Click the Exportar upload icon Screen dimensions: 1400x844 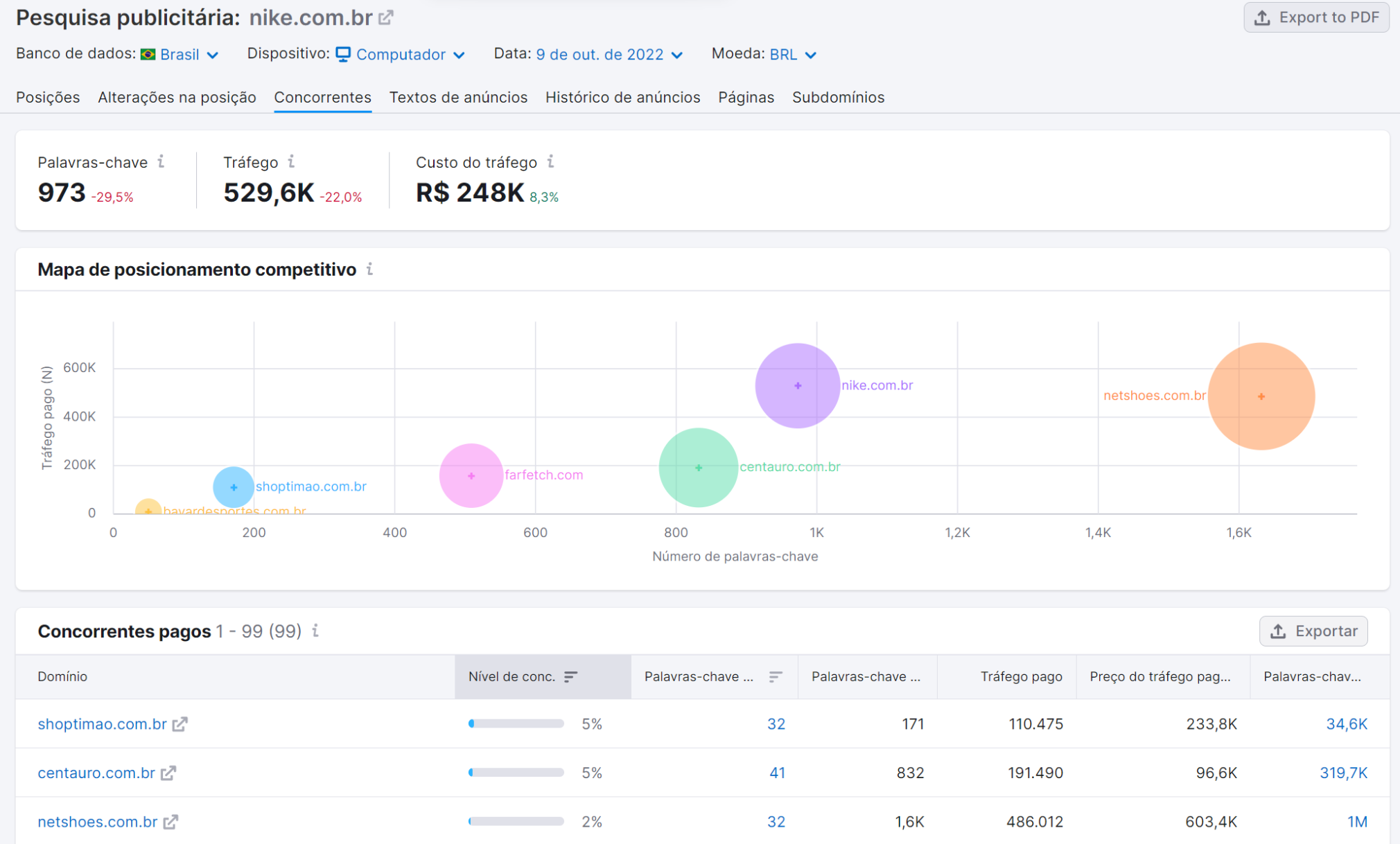1278,631
